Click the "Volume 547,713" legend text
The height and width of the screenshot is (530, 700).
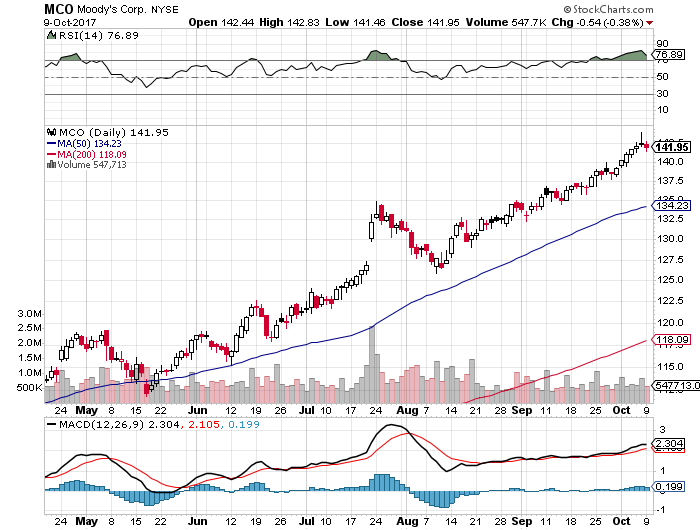tap(92, 165)
